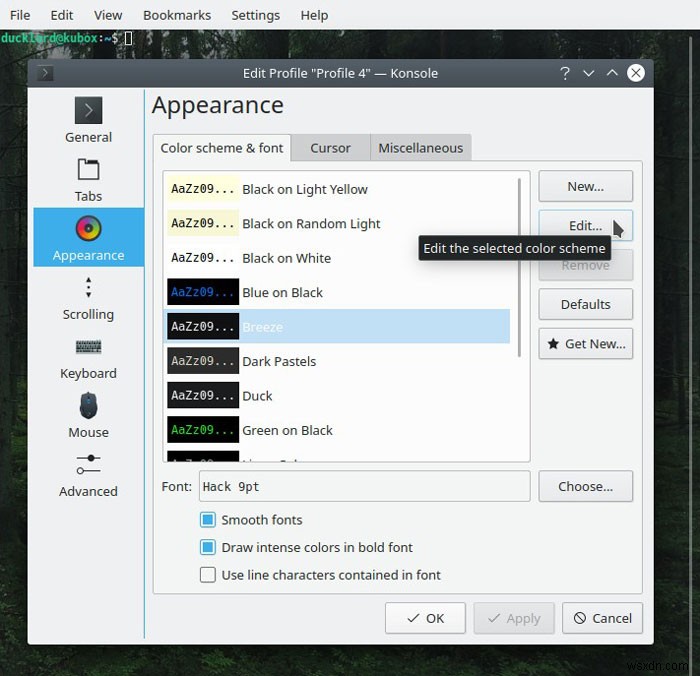The width and height of the screenshot is (700, 676).
Task: Click the help question mark in title bar
Action: click(565, 73)
